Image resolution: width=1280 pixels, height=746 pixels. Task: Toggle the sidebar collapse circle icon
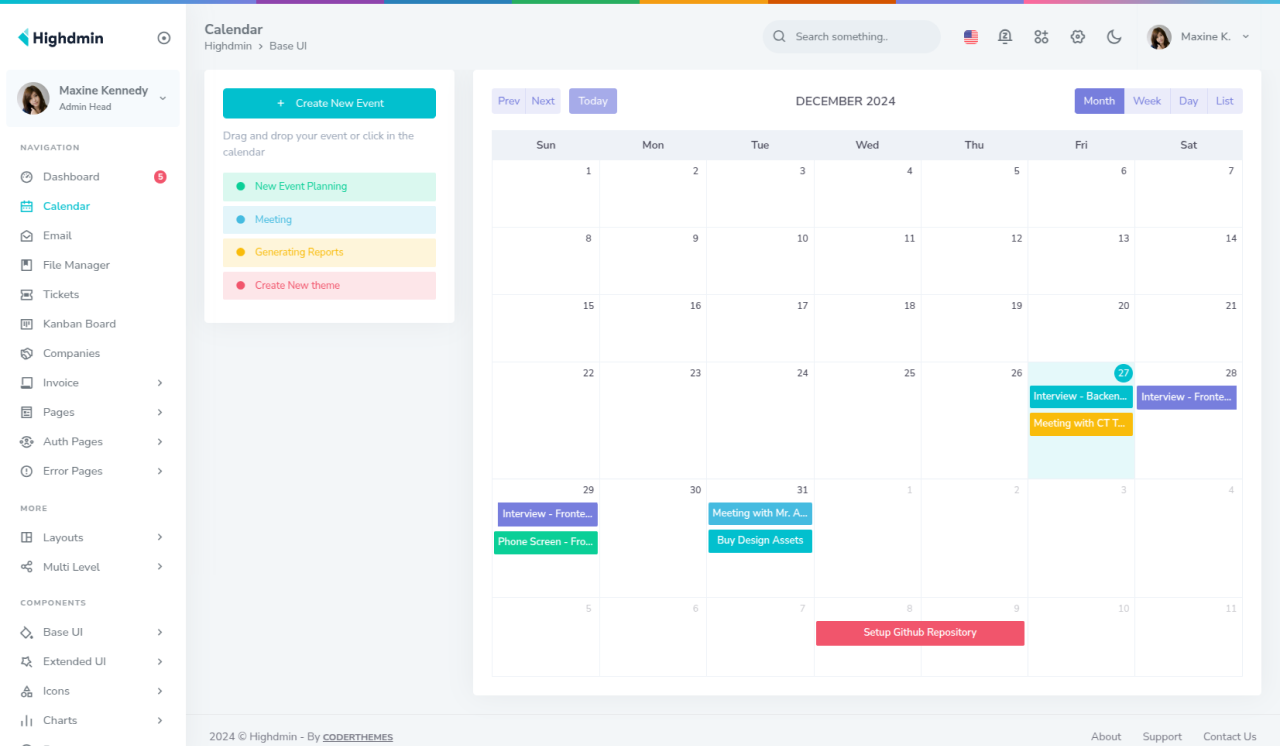tap(164, 38)
